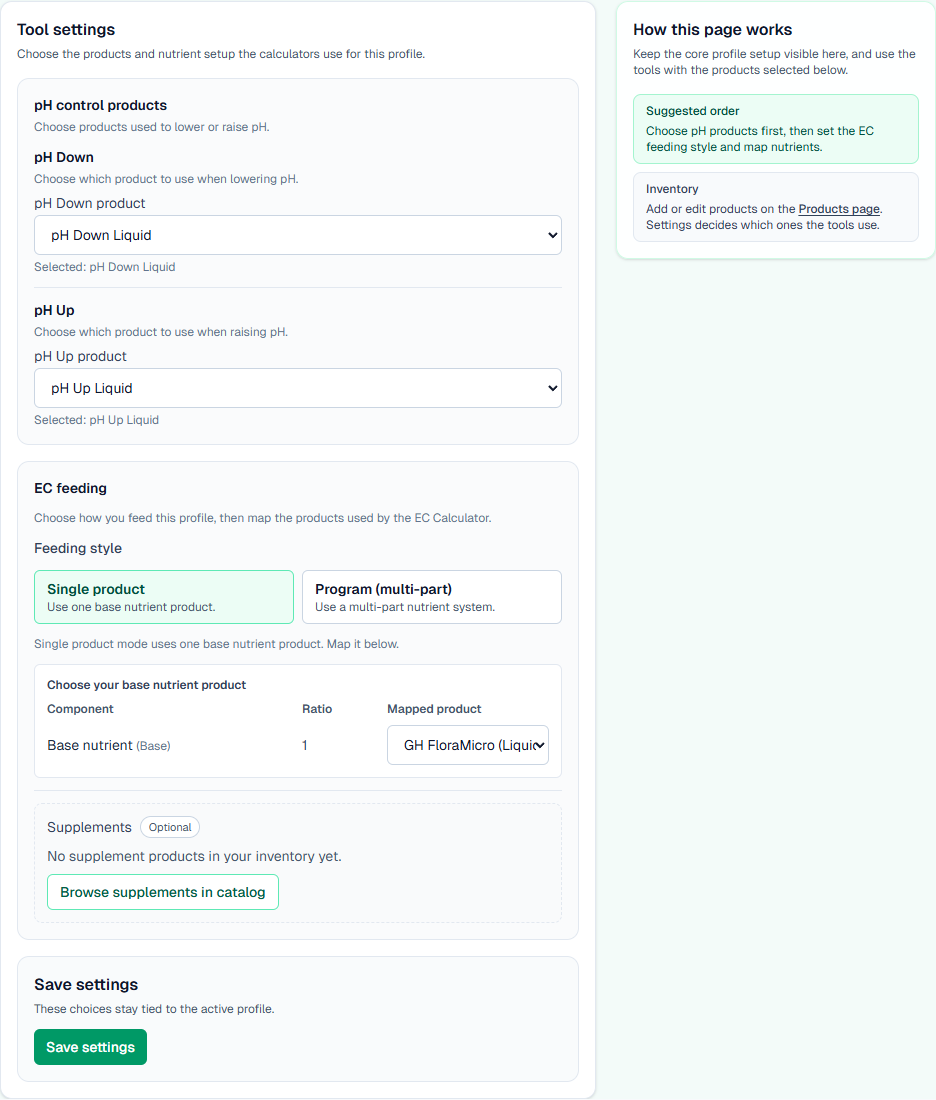Click the pH Down Liquid dropdown arrow

553,235
